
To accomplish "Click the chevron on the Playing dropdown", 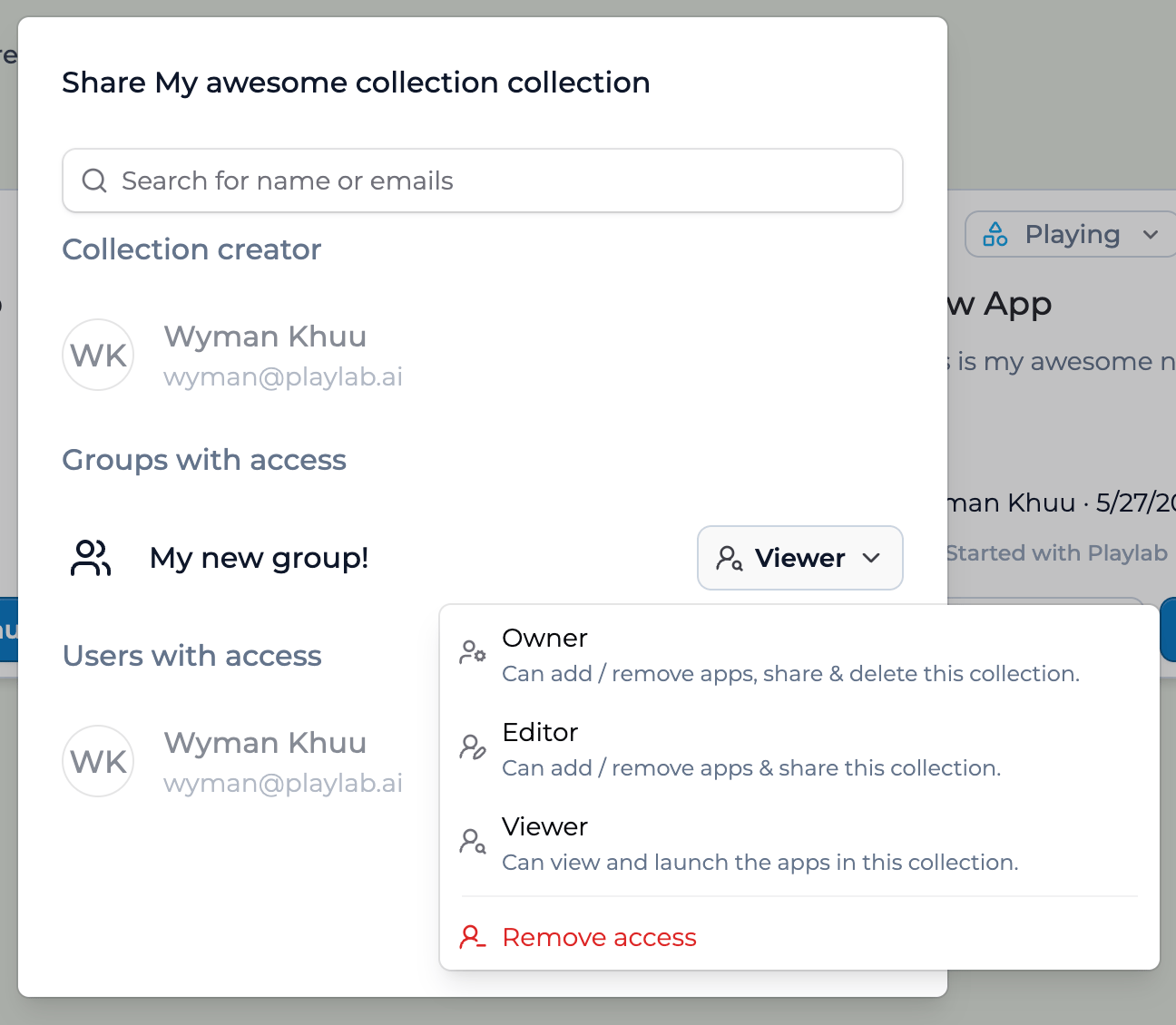I will (x=1151, y=235).
